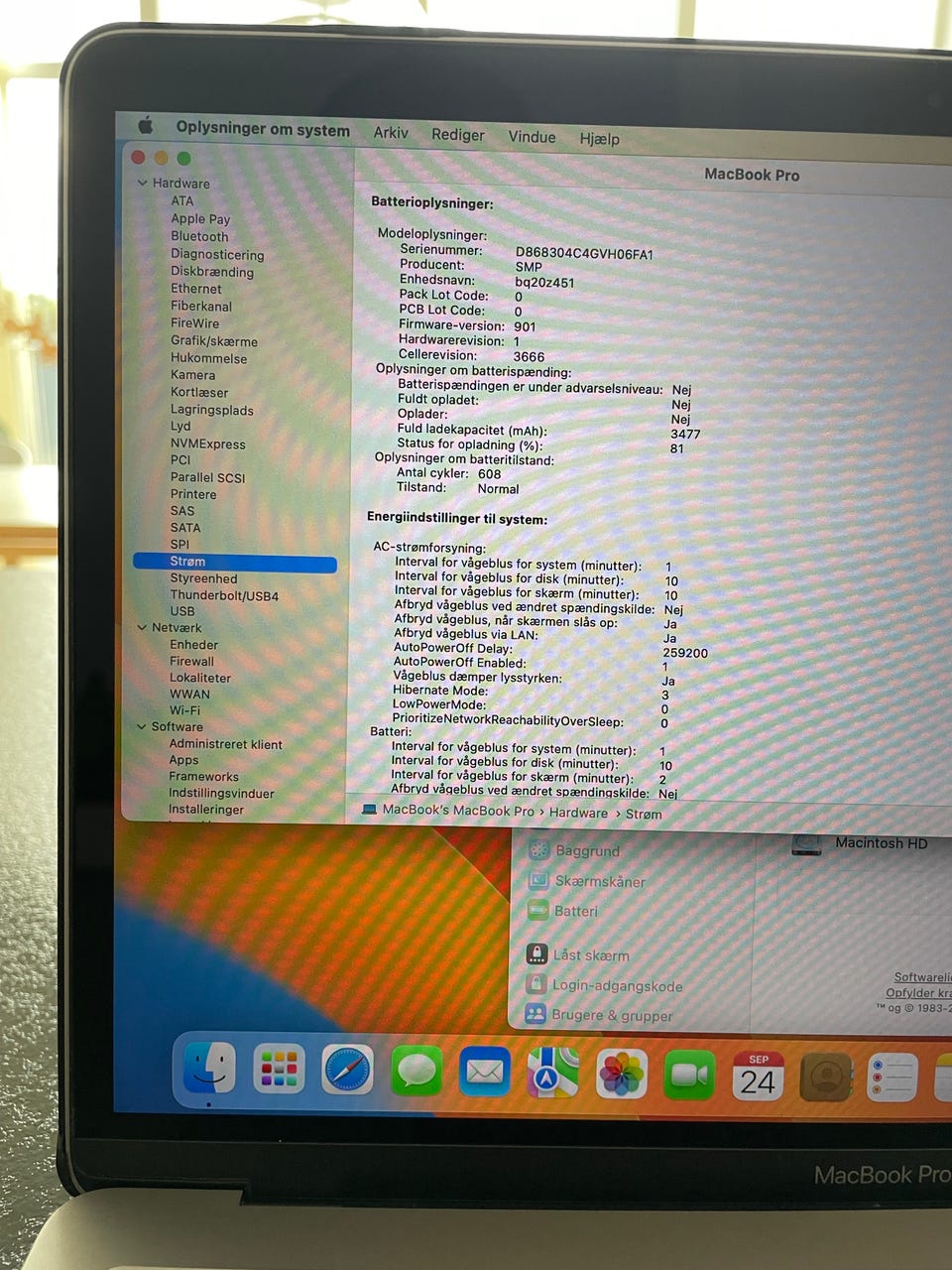This screenshot has height=1270, width=952.
Task: Launch Safari from the Dock
Action: tap(348, 1071)
